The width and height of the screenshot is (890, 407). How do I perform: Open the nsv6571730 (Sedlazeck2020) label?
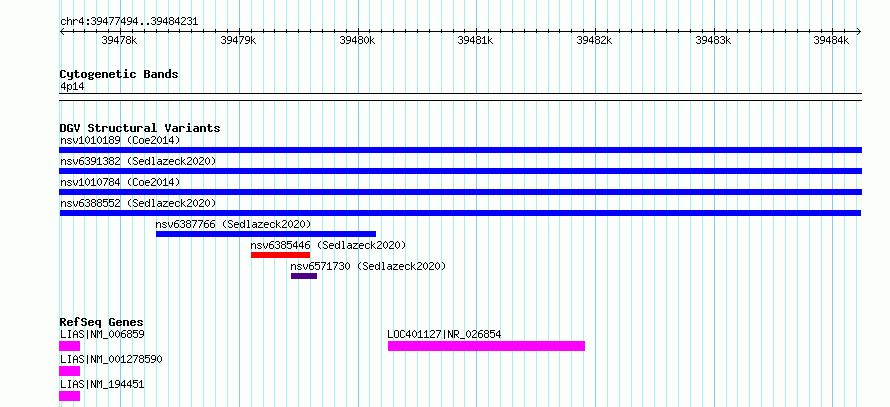[x=368, y=266]
